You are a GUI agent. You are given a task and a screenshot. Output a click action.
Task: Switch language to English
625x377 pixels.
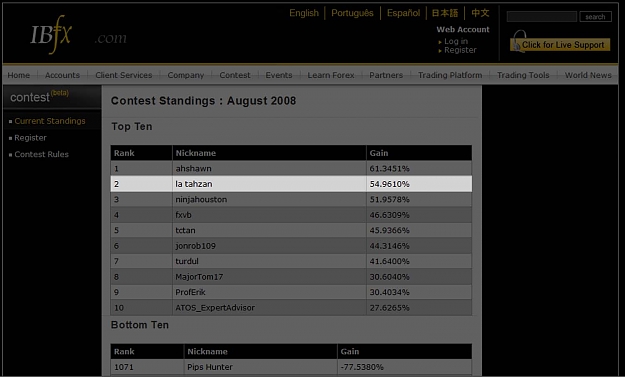[x=304, y=13]
